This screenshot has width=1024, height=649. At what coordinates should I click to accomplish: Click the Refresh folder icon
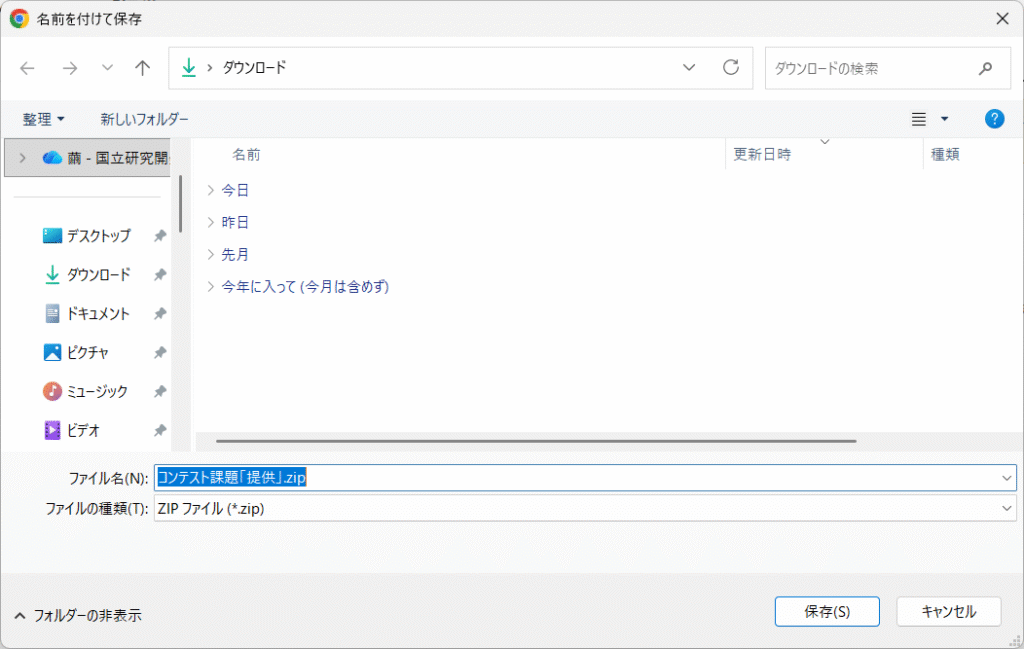tap(731, 68)
